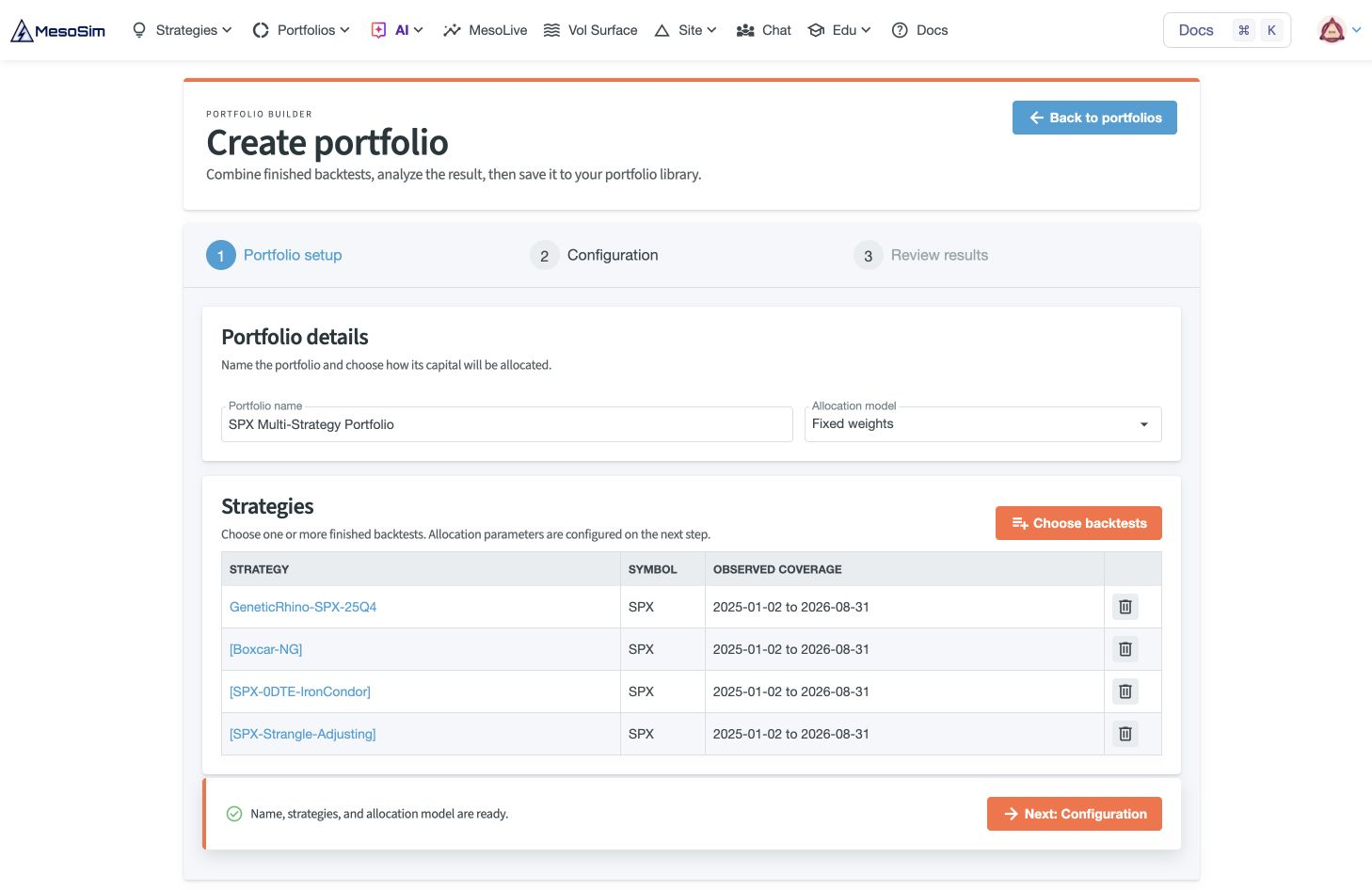Open the Strategies dropdown menu

tap(182, 30)
